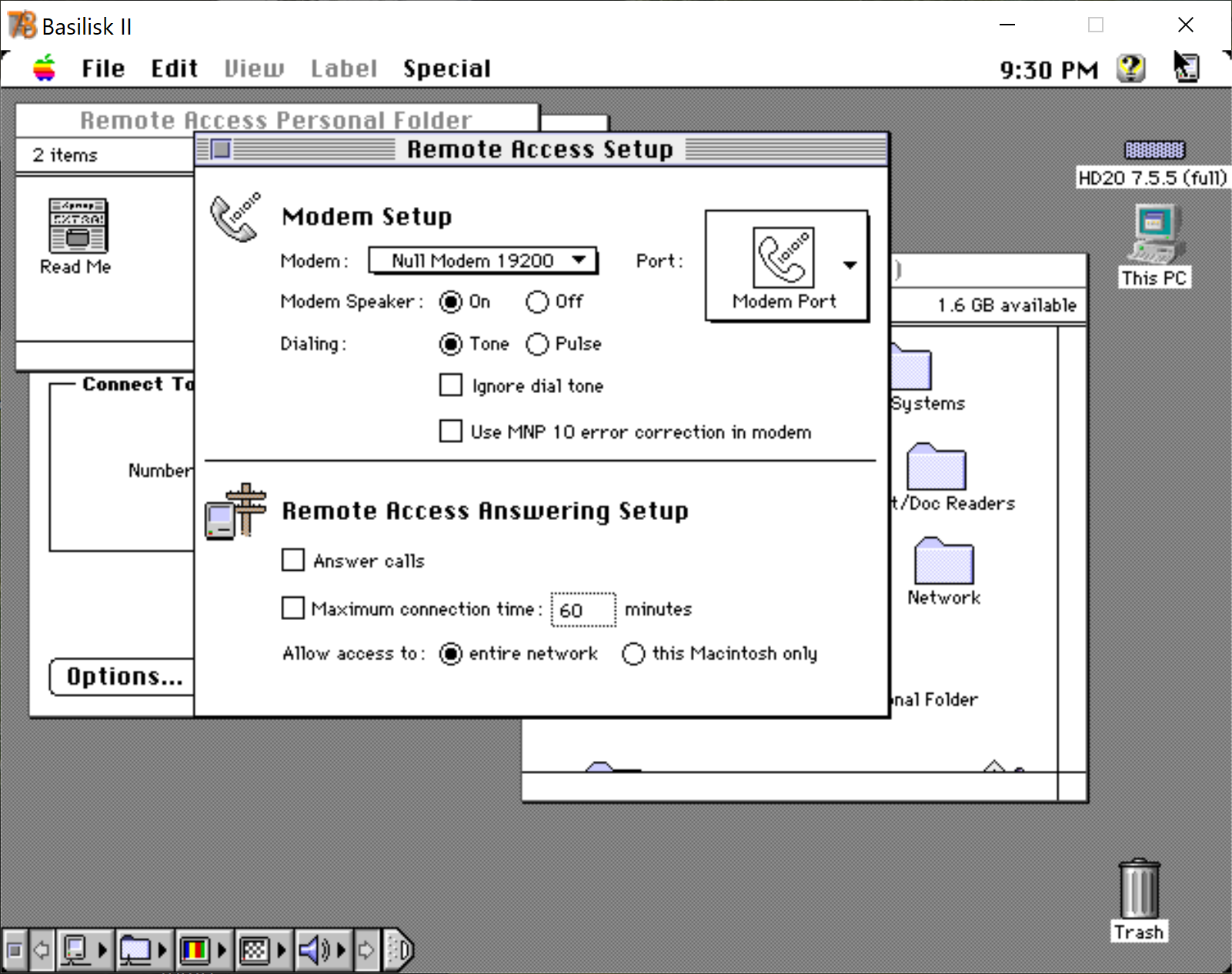
Task: Enable Maximum connection time checkbox
Action: tap(293, 609)
